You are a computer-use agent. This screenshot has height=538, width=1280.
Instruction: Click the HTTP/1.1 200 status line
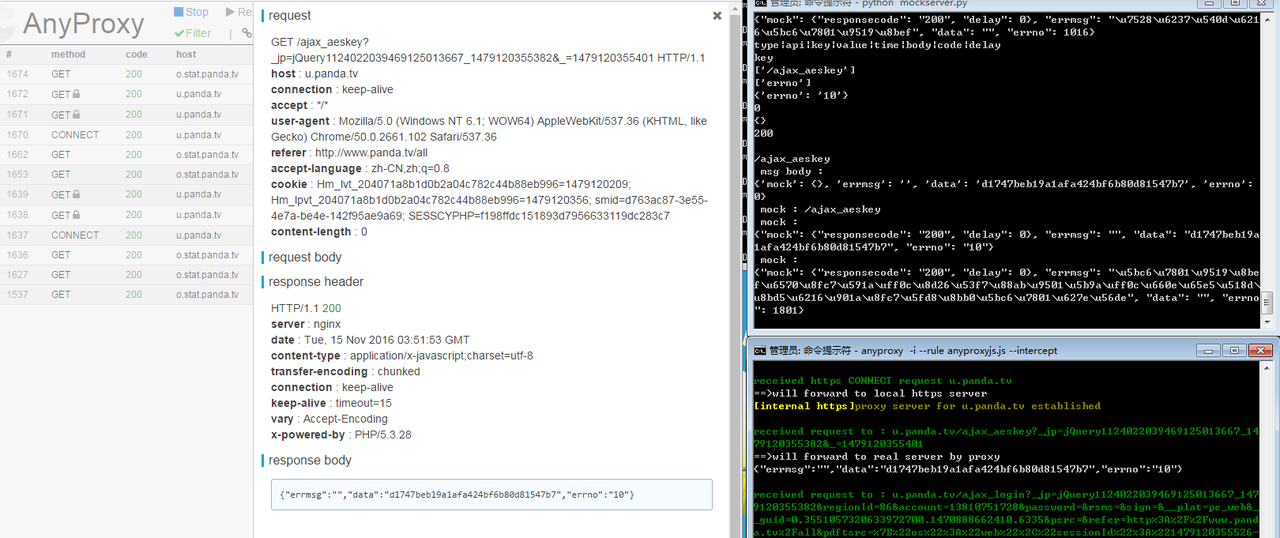(x=306, y=309)
